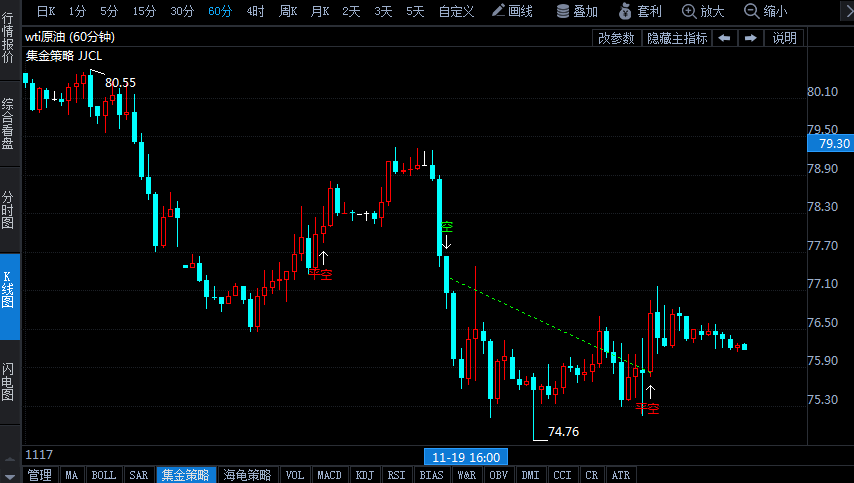Click 改参数 to change parameters
Viewport: 854px width, 483px height.
point(616,38)
